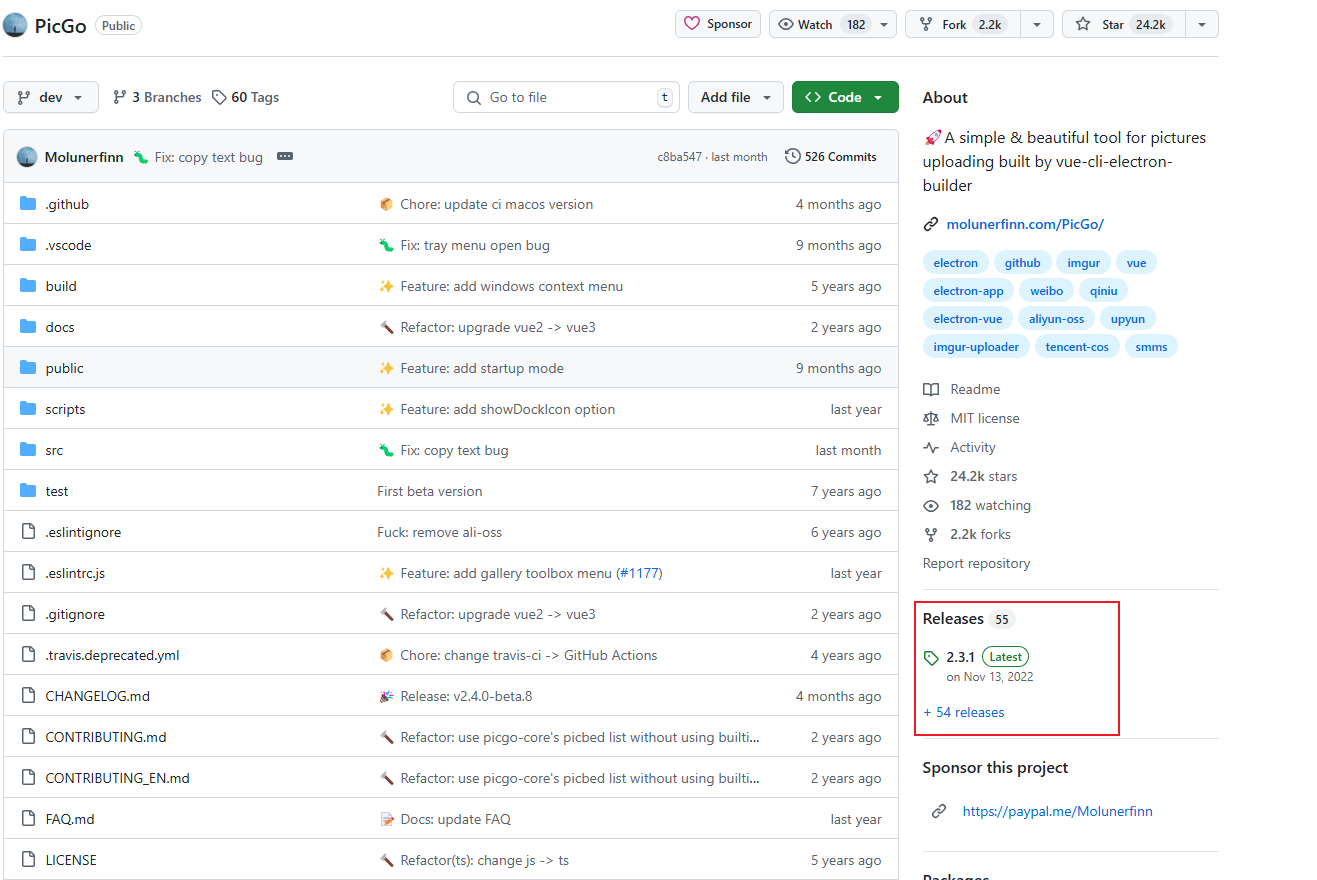The height and width of the screenshot is (880, 1317).
Task: Open commit 'Feature: add windows context menu'
Action: click(511, 286)
